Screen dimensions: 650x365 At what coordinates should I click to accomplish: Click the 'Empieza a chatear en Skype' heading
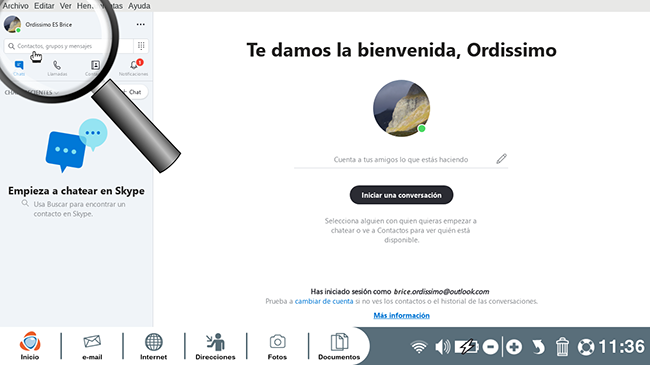coord(76,191)
